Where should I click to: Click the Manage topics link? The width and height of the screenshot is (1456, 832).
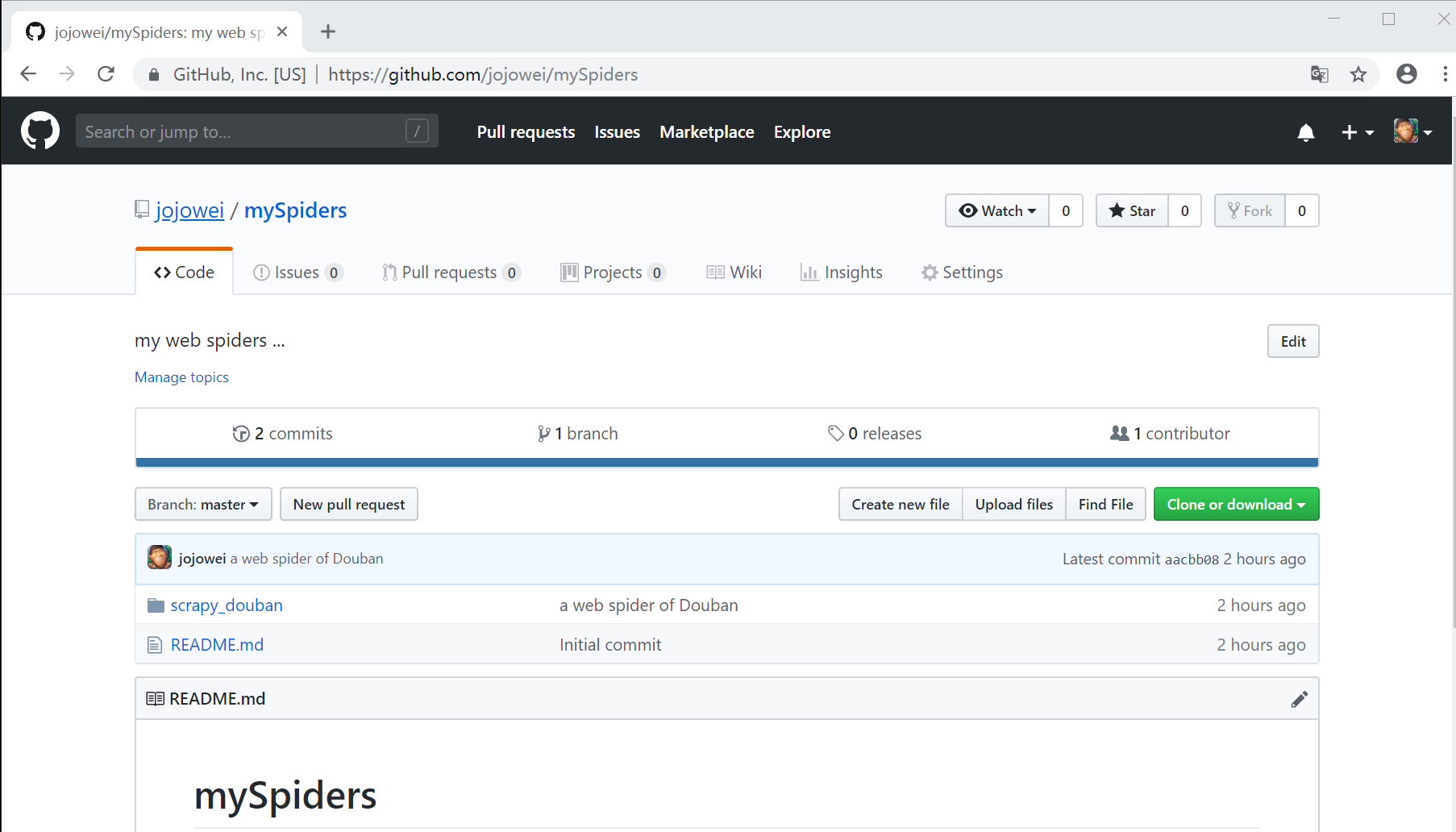[x=181, y=376]
